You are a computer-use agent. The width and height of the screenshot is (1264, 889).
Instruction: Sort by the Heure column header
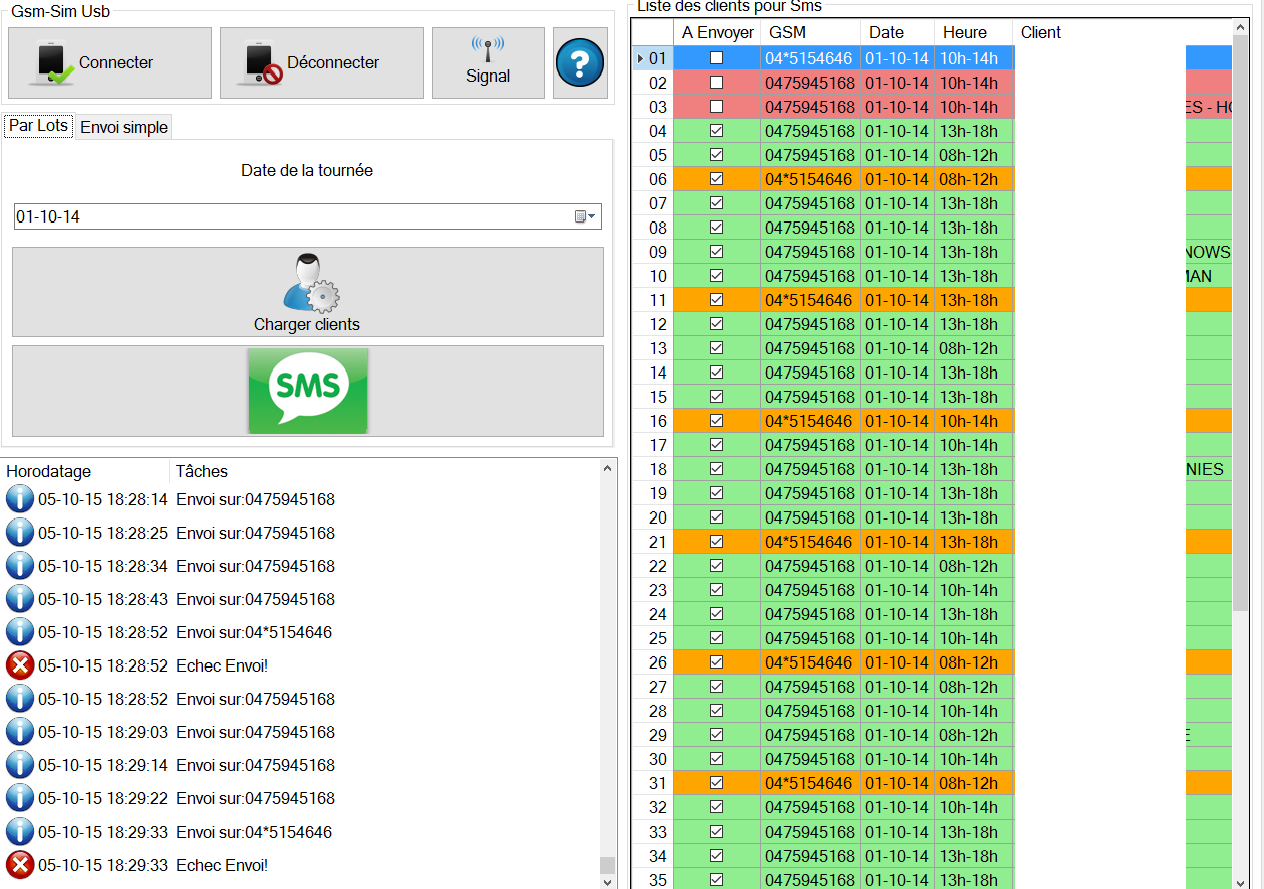(965, 33)
